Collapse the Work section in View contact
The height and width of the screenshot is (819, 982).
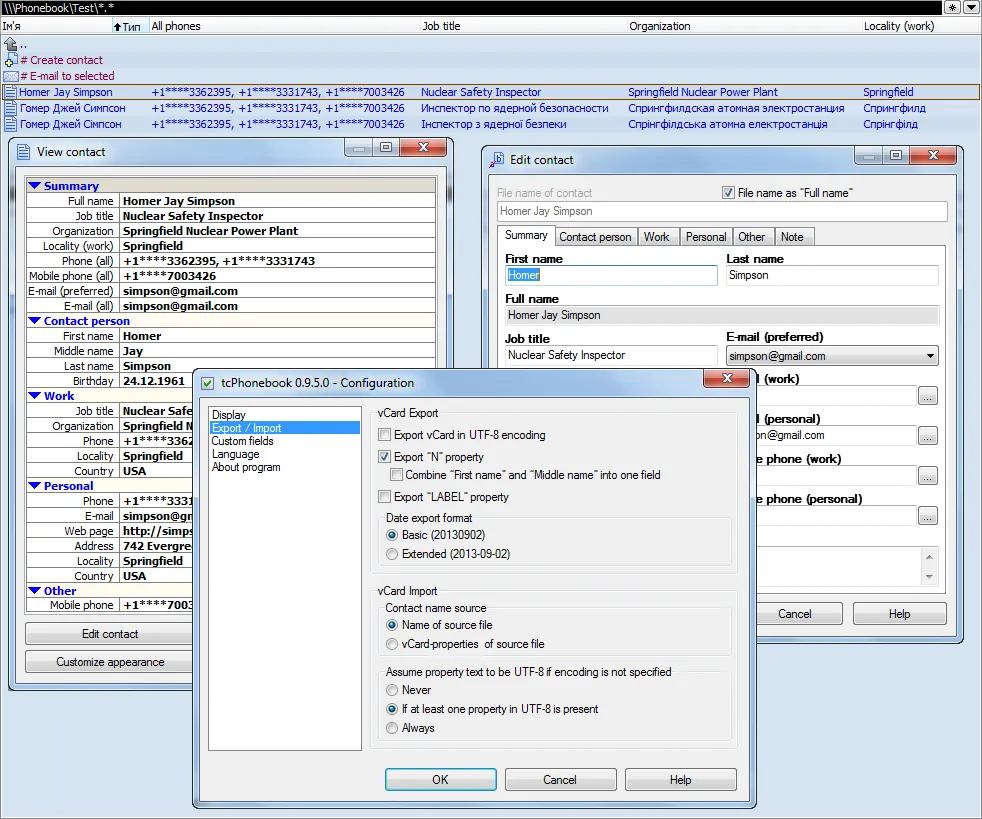34,396
